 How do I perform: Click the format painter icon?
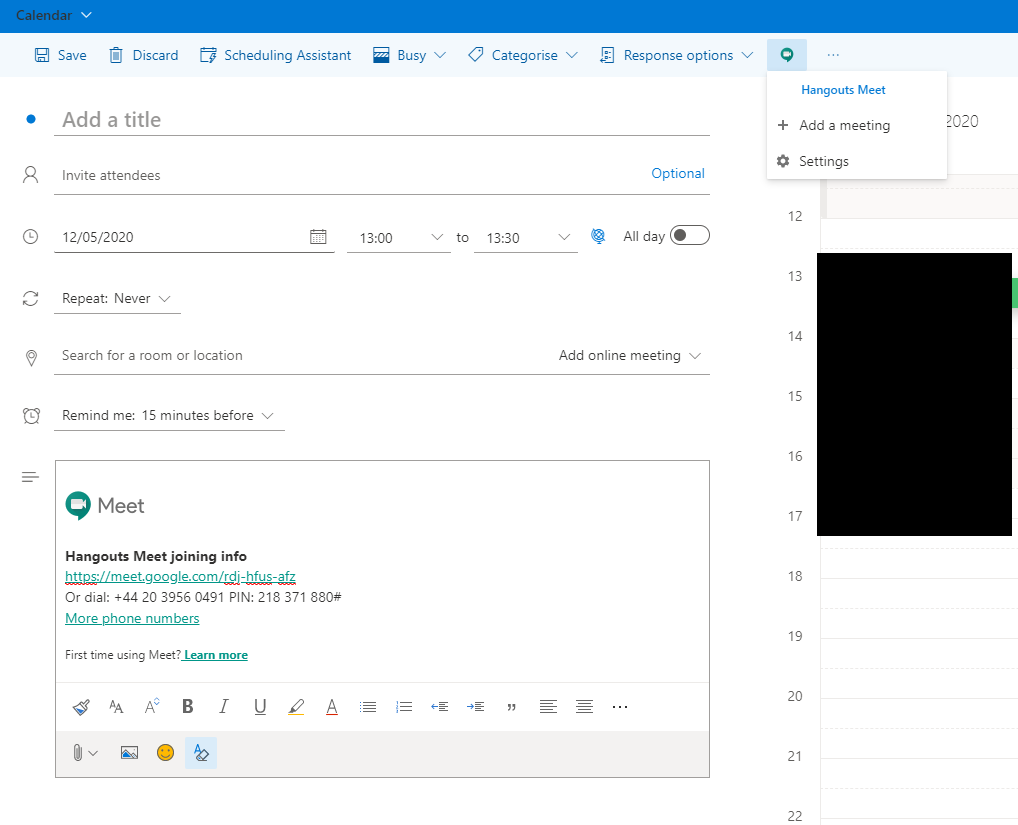click(x=81, y=707)
